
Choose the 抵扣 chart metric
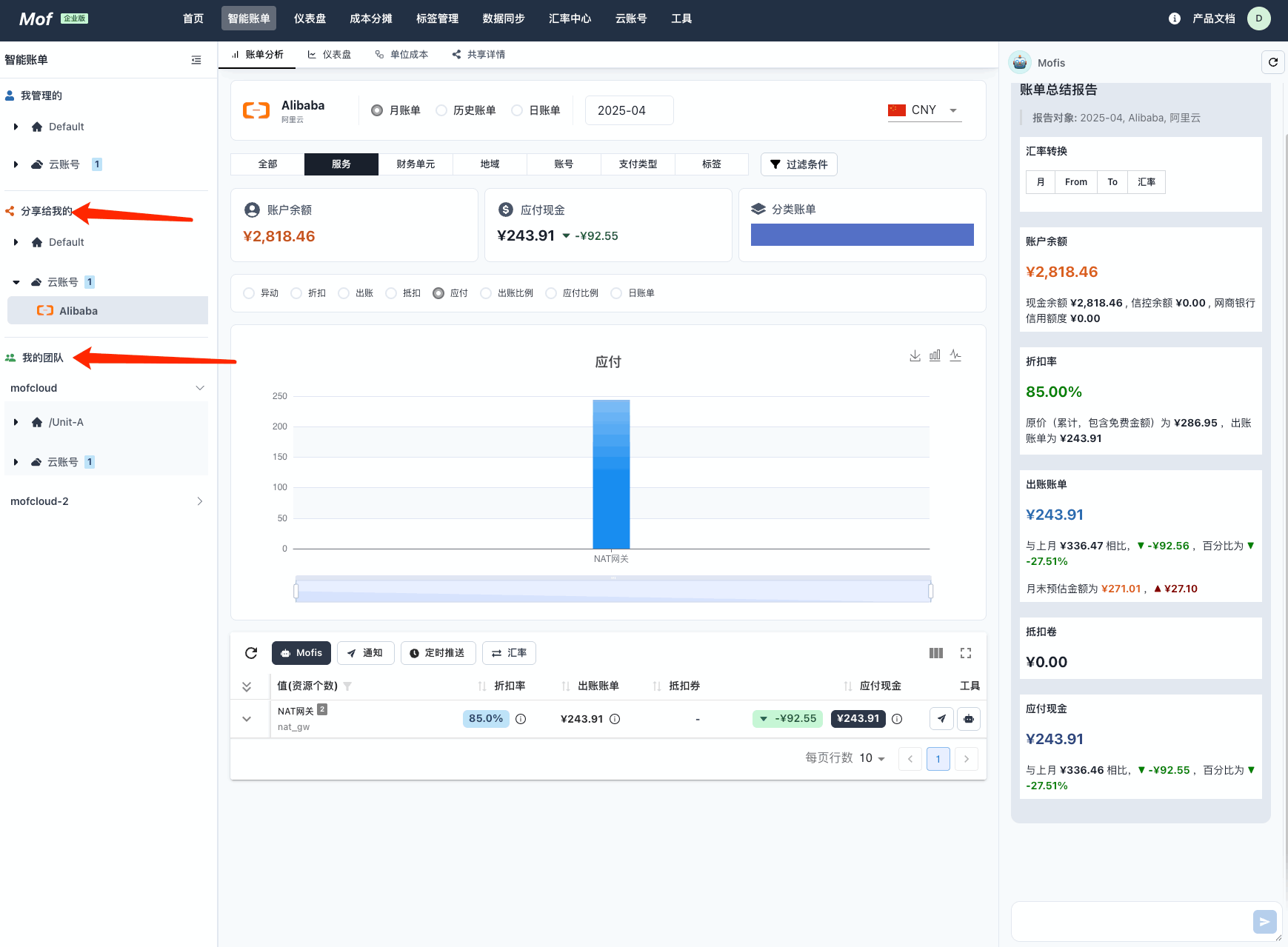(391, 293)
